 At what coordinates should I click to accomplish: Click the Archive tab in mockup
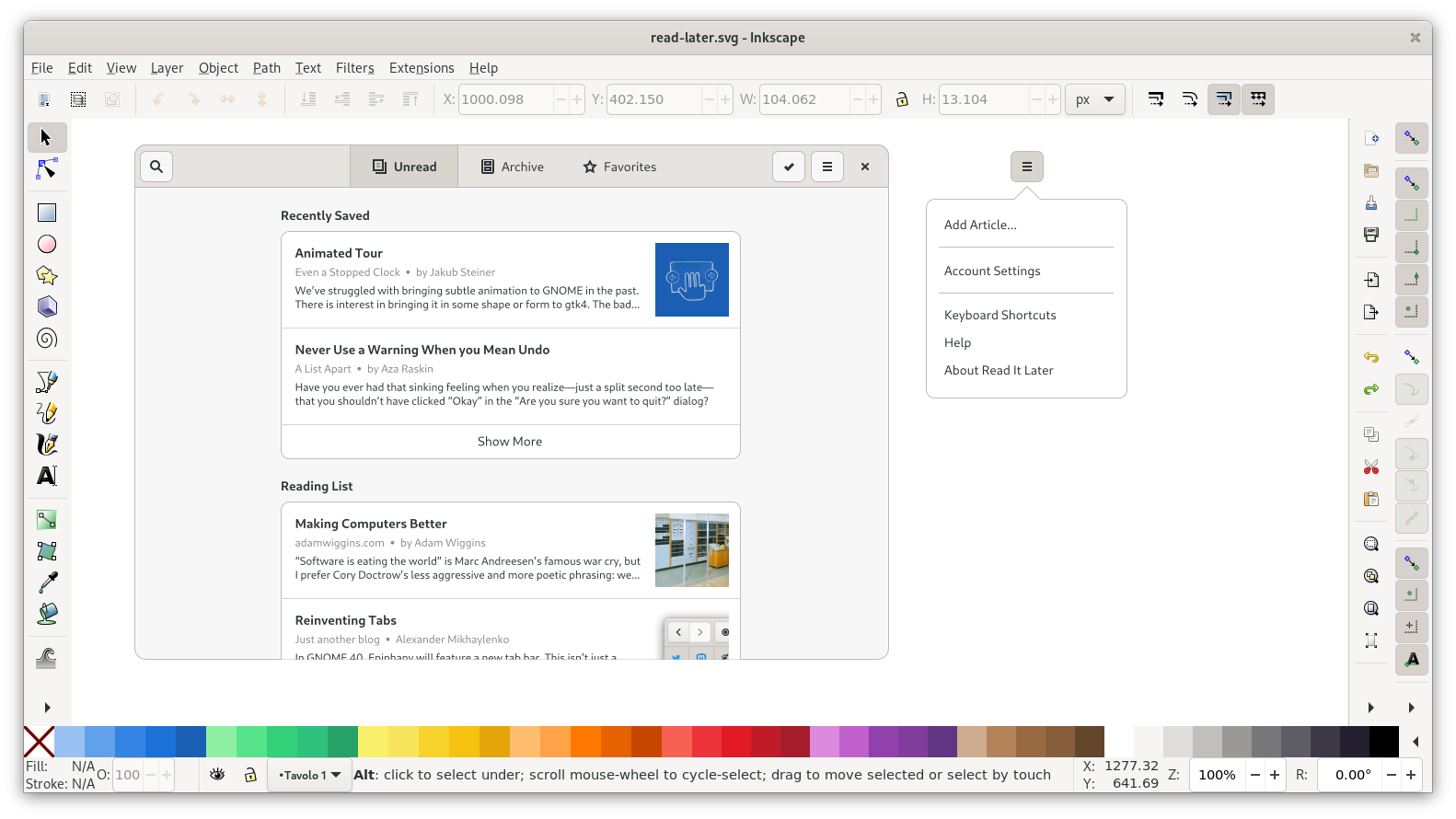click(x=513, y=167)
